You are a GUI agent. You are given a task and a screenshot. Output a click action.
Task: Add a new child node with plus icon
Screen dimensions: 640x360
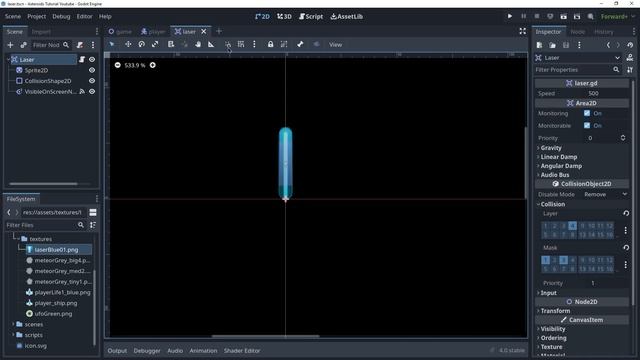[11, 45]
